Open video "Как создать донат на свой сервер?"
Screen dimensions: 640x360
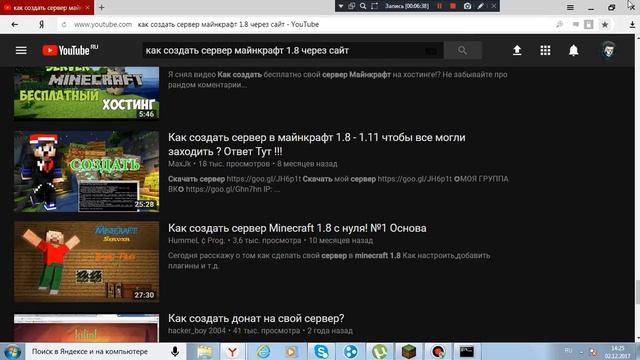point(256,318)
